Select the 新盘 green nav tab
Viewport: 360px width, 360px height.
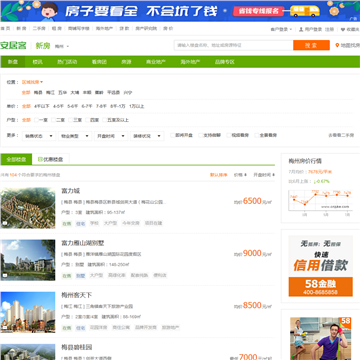point(13,62)
